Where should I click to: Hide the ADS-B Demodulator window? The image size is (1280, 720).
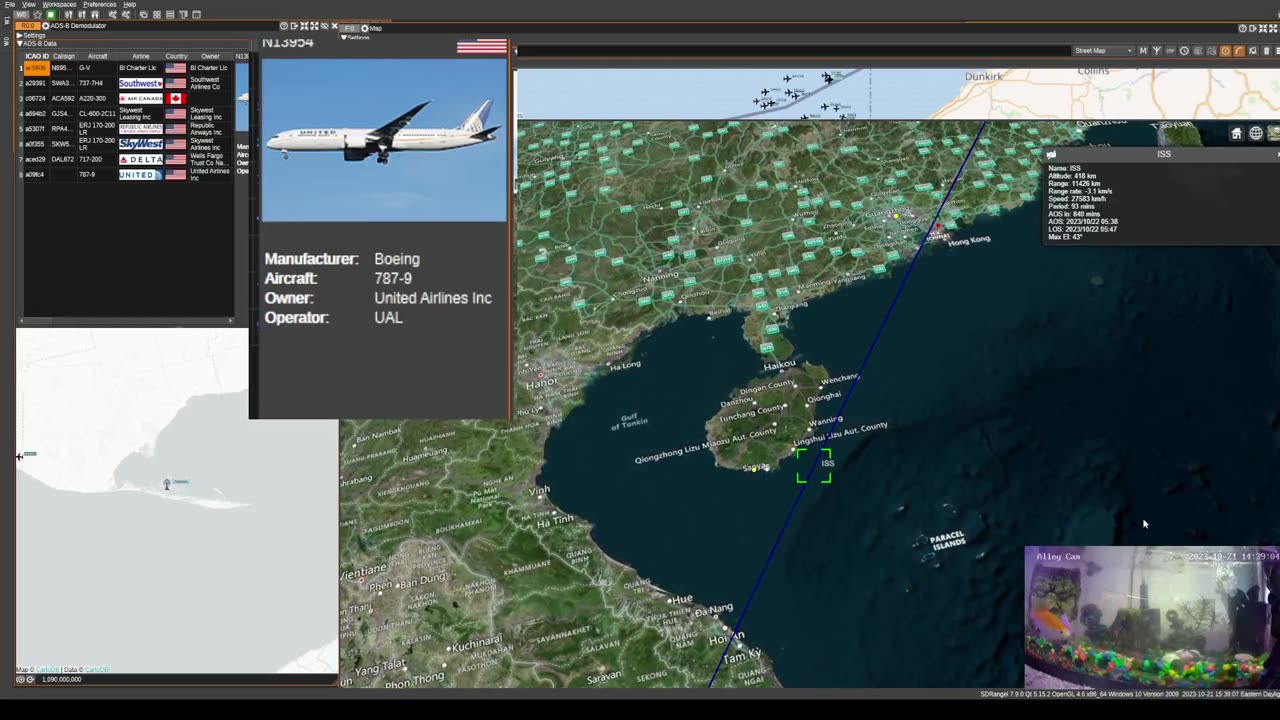(324, 26)
